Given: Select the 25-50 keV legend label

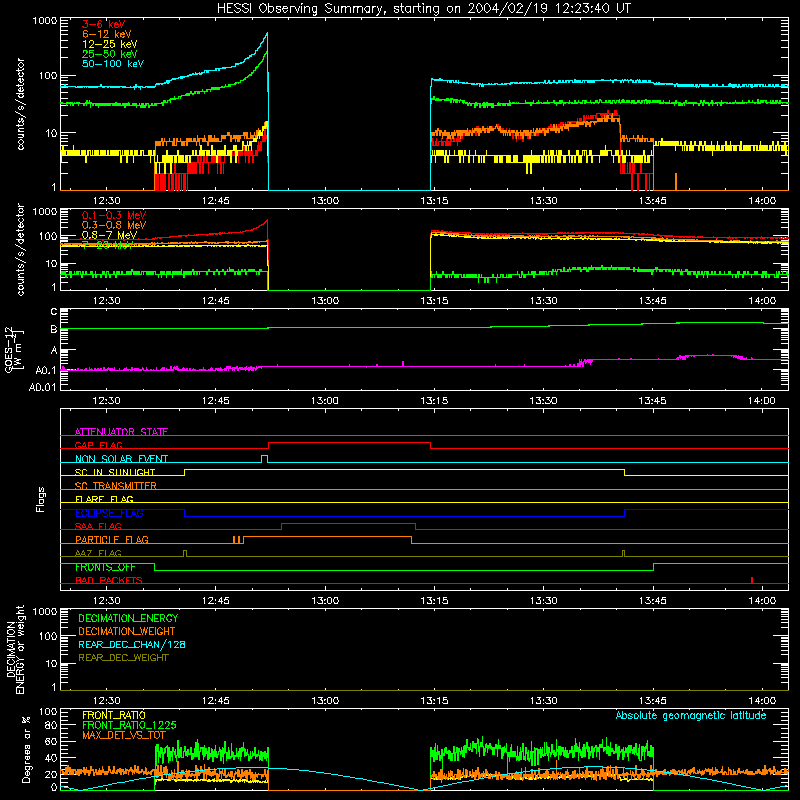Looking at the screenshot, I should click(x=109, y=54).
